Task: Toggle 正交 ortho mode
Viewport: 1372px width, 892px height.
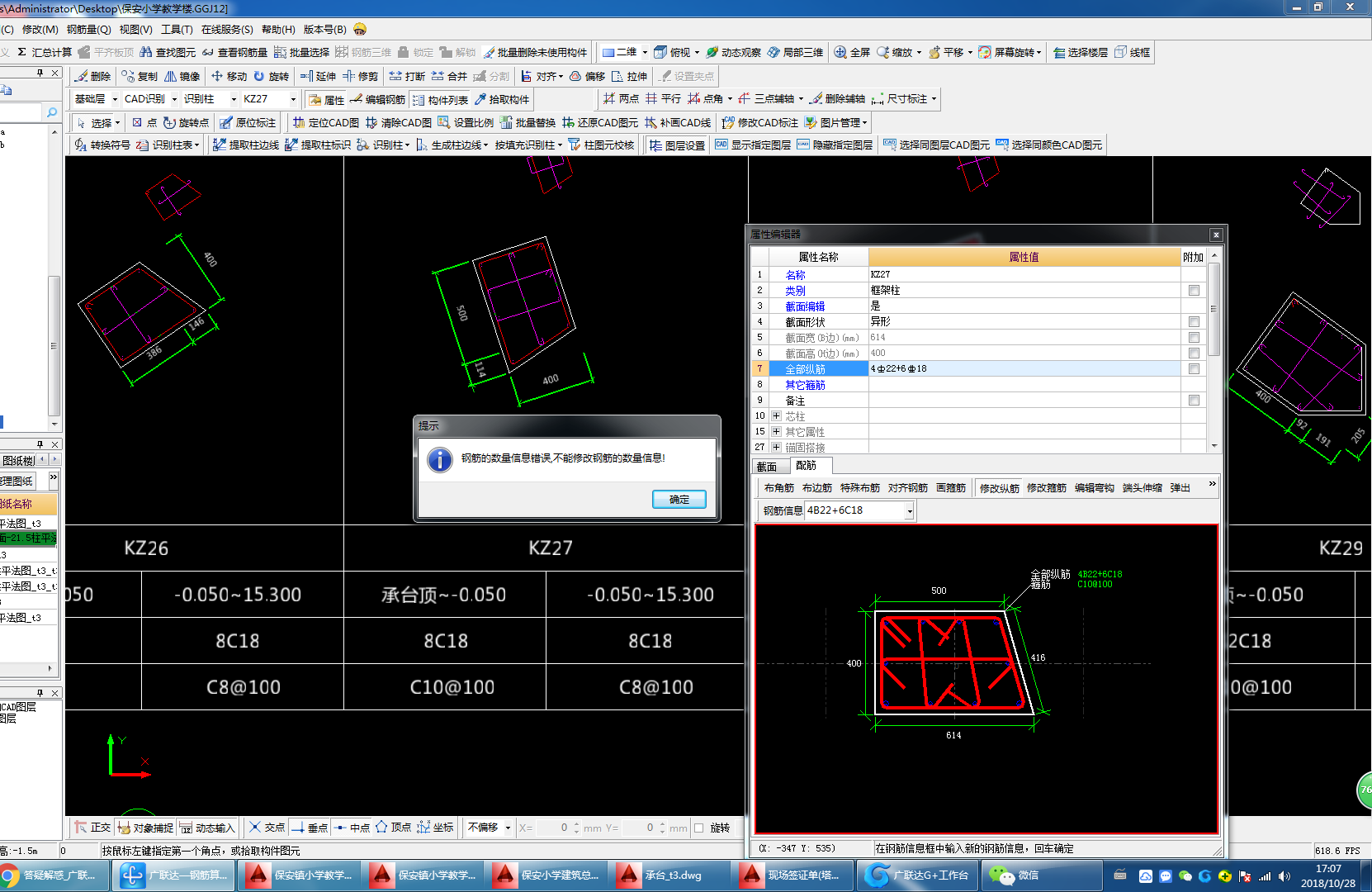Action: (92, 828)
